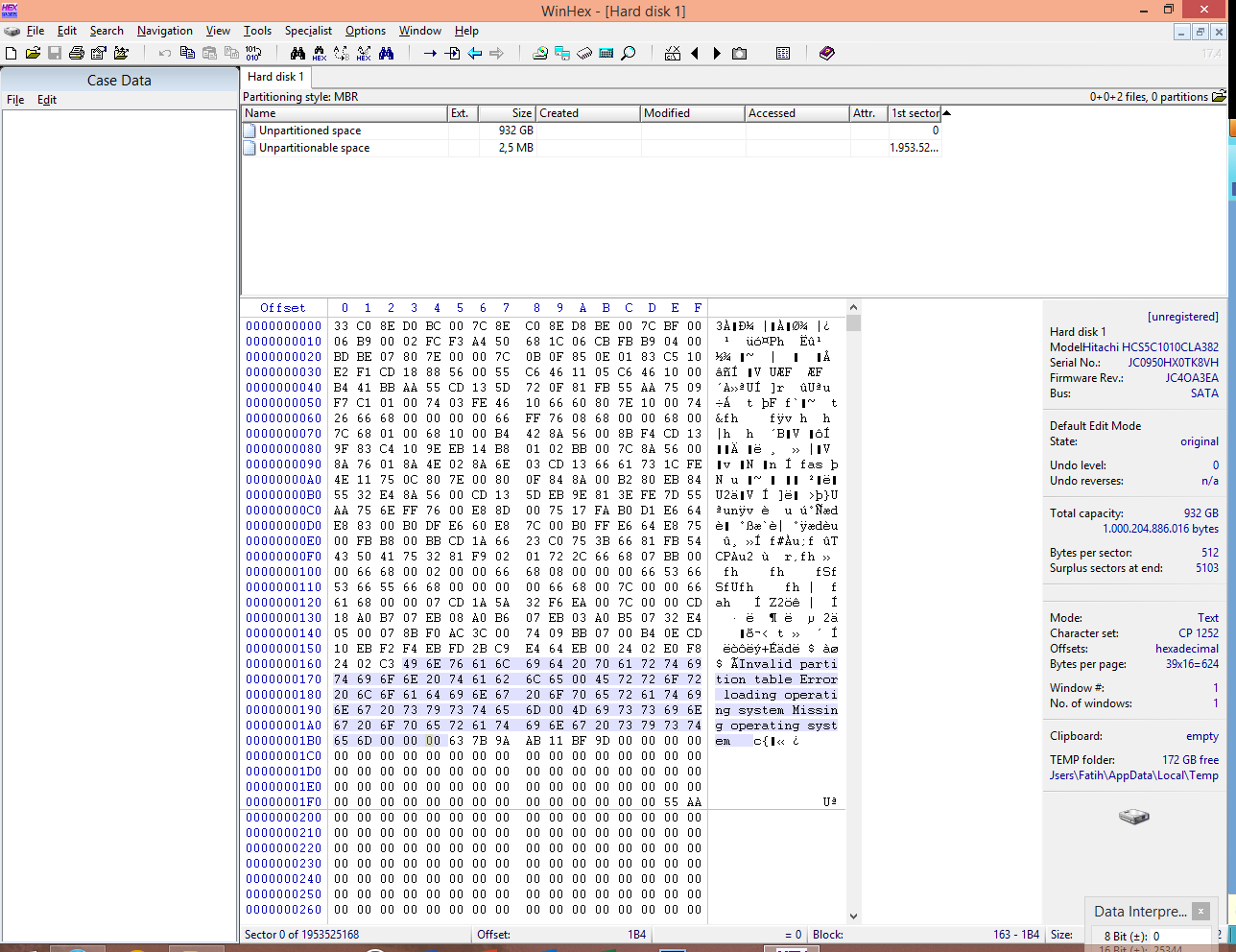Click the Go To Offset arrow icon
Image resolution: width=1236 pixels, height=952 pixels.
coord(430,54)
